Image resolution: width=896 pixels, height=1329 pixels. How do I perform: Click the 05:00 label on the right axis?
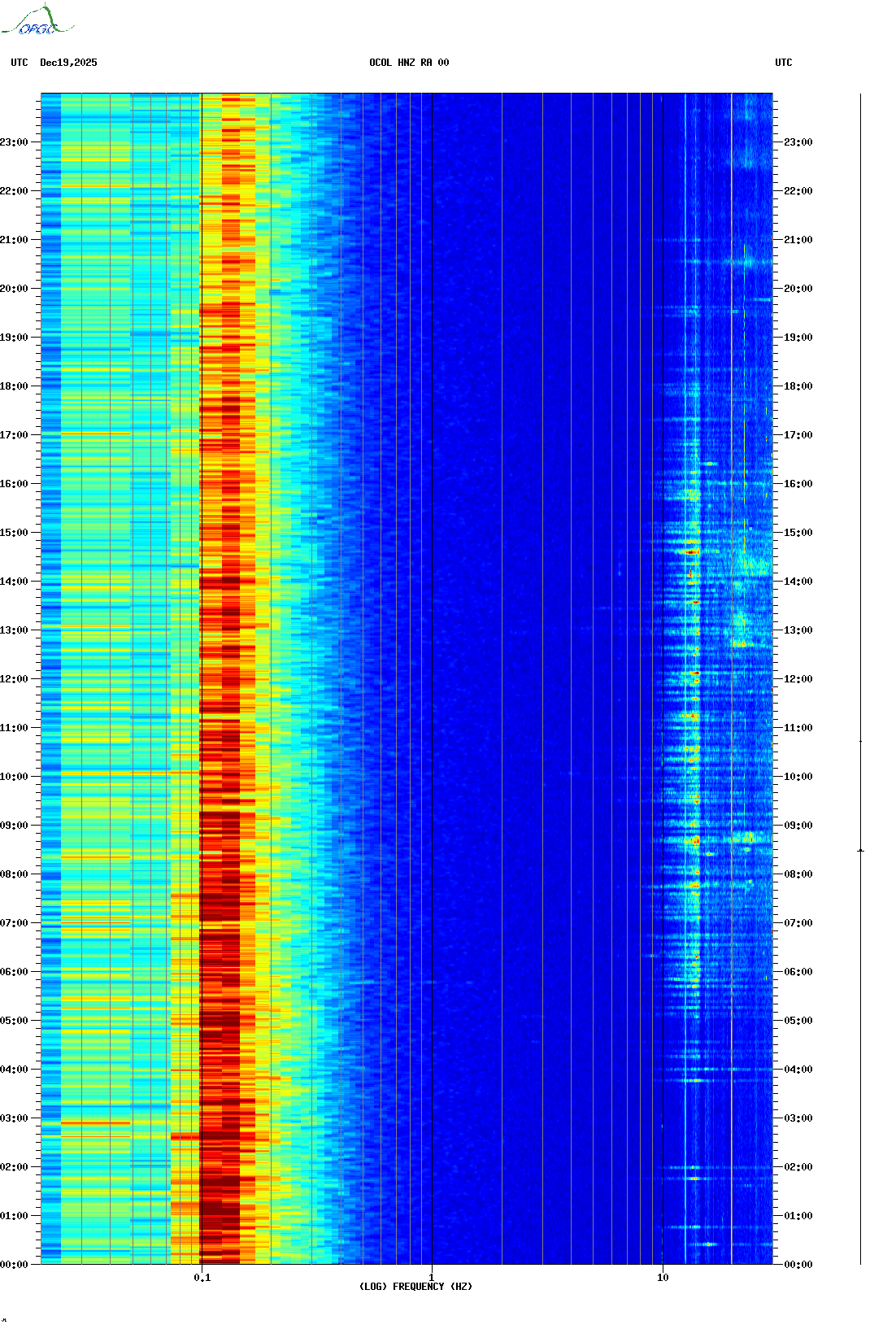(798, 1021)
